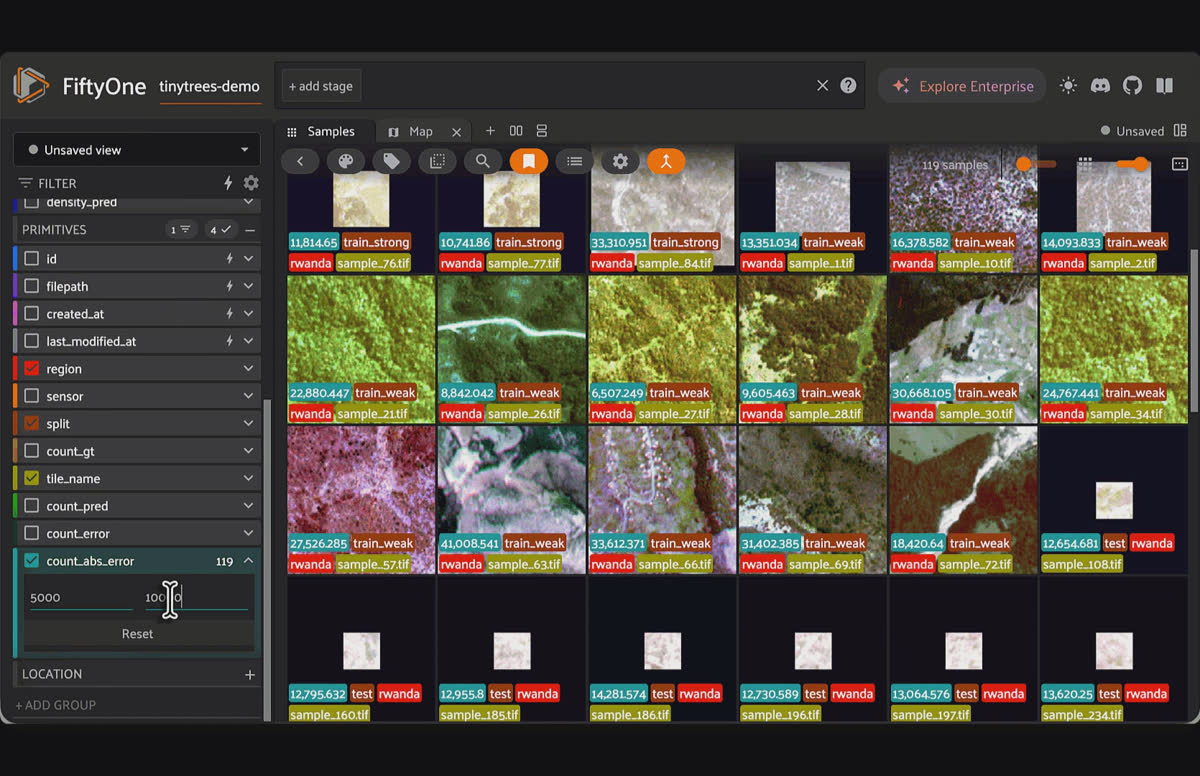Screen dimensions: 1200x776
Task: Split the panel space horizontally
Action: 516,131
